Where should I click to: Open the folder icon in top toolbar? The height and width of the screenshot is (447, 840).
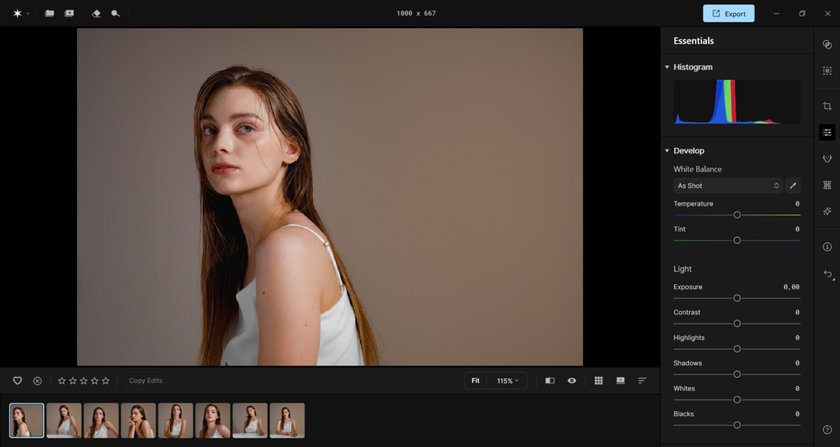[49, 14]
